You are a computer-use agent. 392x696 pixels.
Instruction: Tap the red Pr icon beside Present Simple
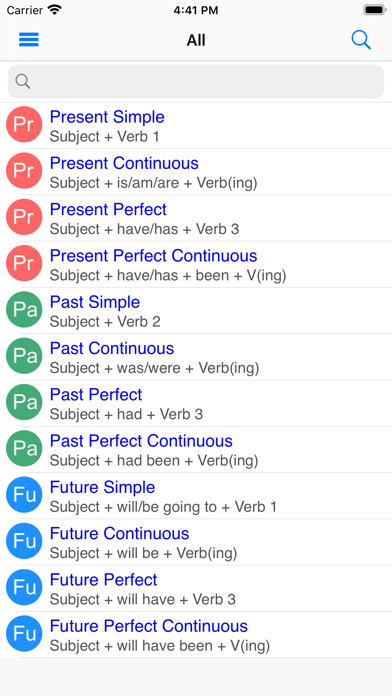pos(24,125)
